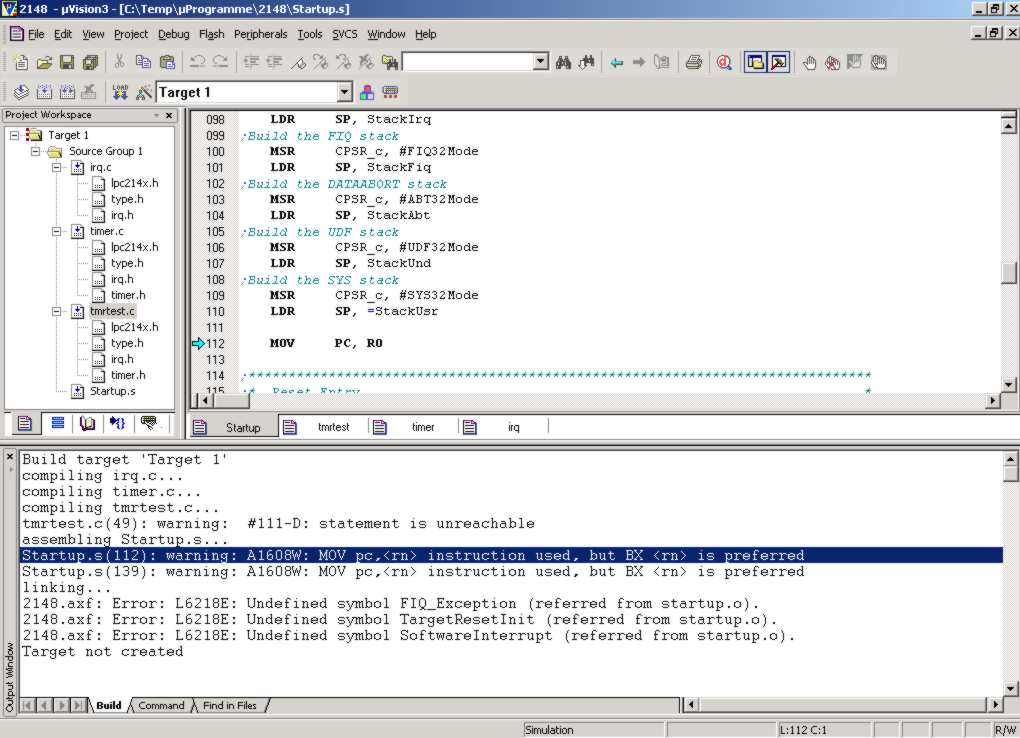This screenshot has width=1020, height=738.
Task: Open the Target 1 dropdown list
Action: pos(345,92)
